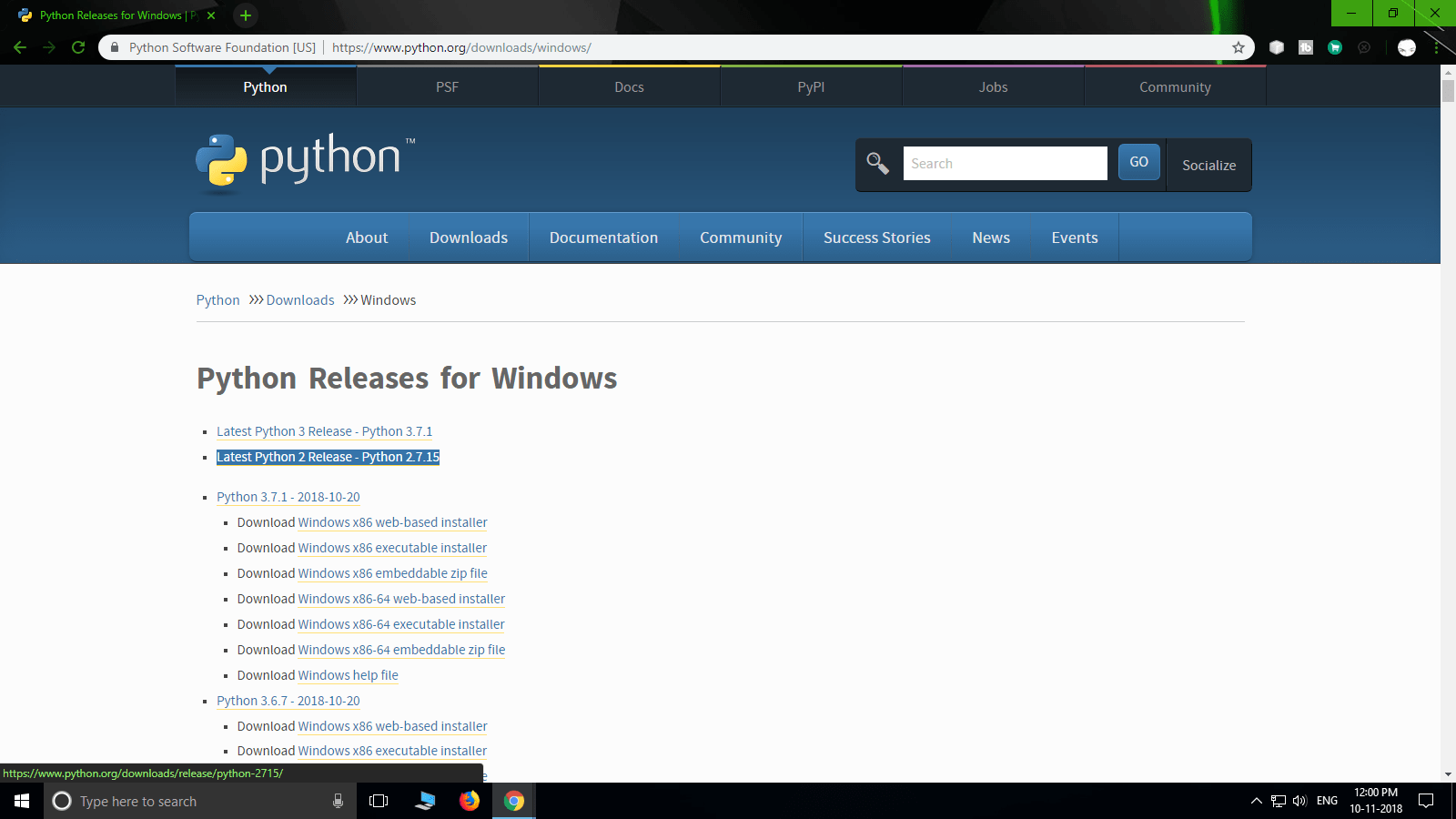Image resolution: width=1456 pixels, height=819 pixels.
Task: Open the Documentation menu
Action: [x=604, y=238]
